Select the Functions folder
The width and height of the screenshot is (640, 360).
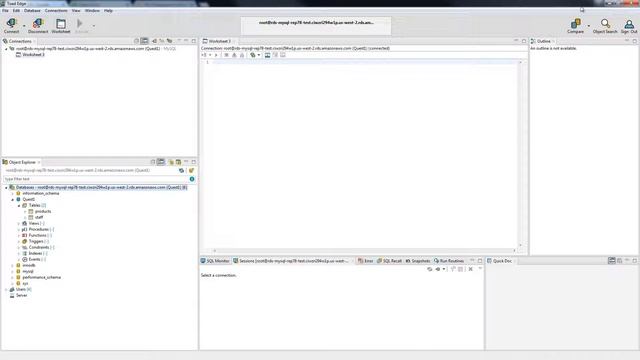tap(37, 236)
